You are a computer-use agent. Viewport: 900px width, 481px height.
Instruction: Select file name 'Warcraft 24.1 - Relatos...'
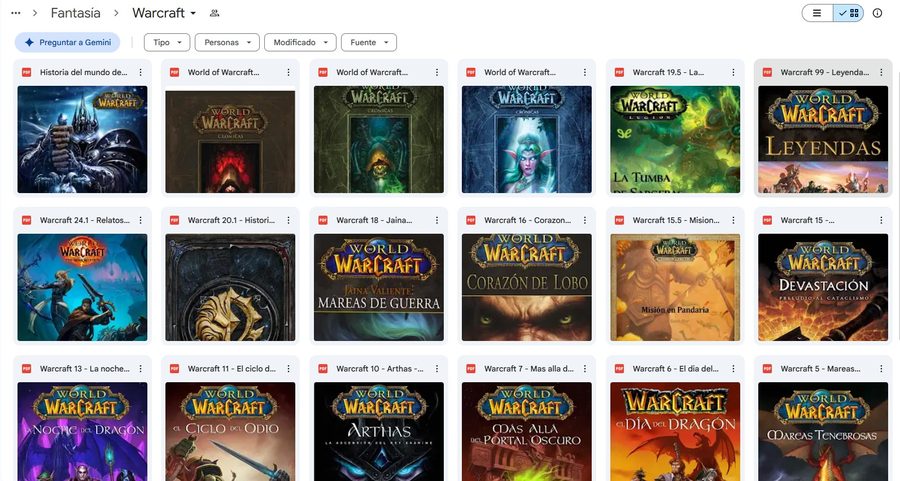coord(84,220)
